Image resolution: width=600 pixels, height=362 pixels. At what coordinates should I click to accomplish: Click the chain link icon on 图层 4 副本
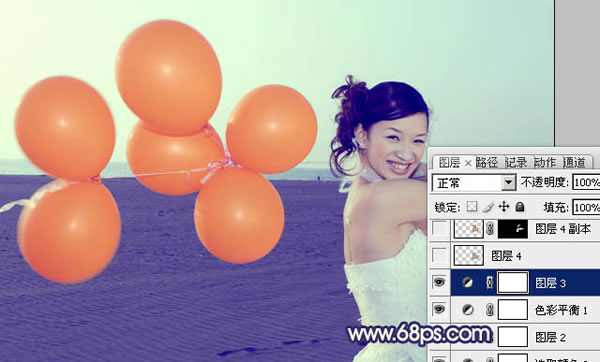point(490,229)
